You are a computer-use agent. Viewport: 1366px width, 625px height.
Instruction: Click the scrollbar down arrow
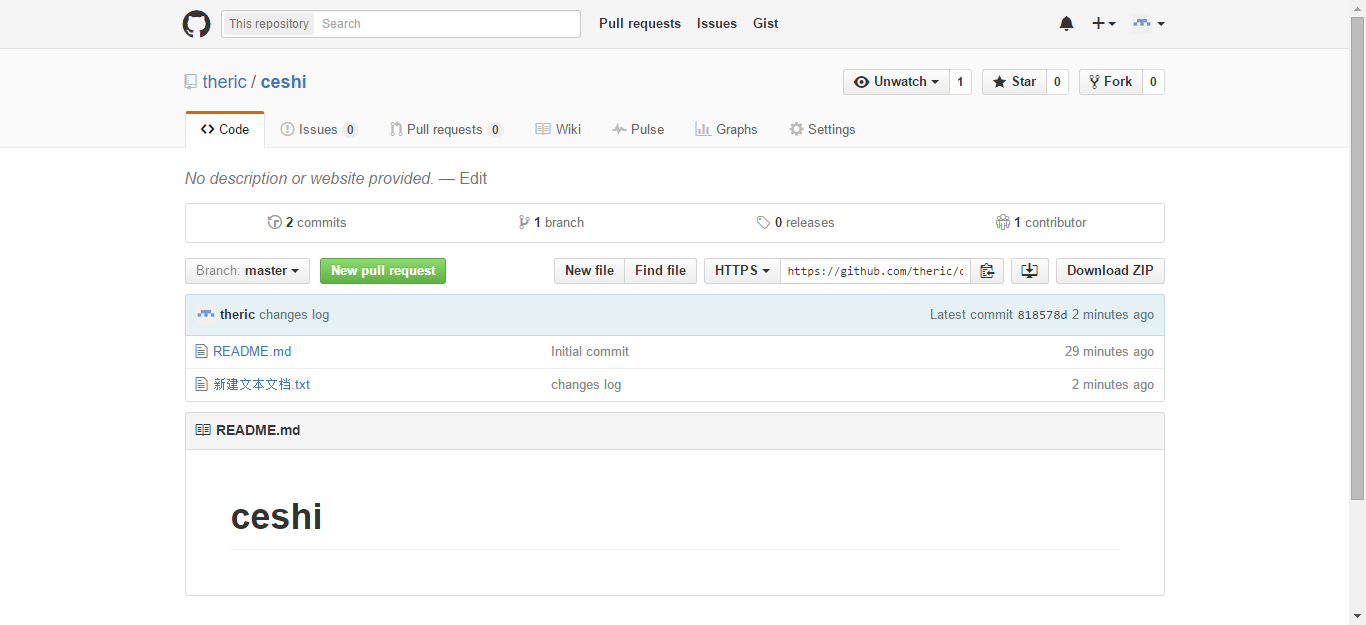pos(1357,616)
